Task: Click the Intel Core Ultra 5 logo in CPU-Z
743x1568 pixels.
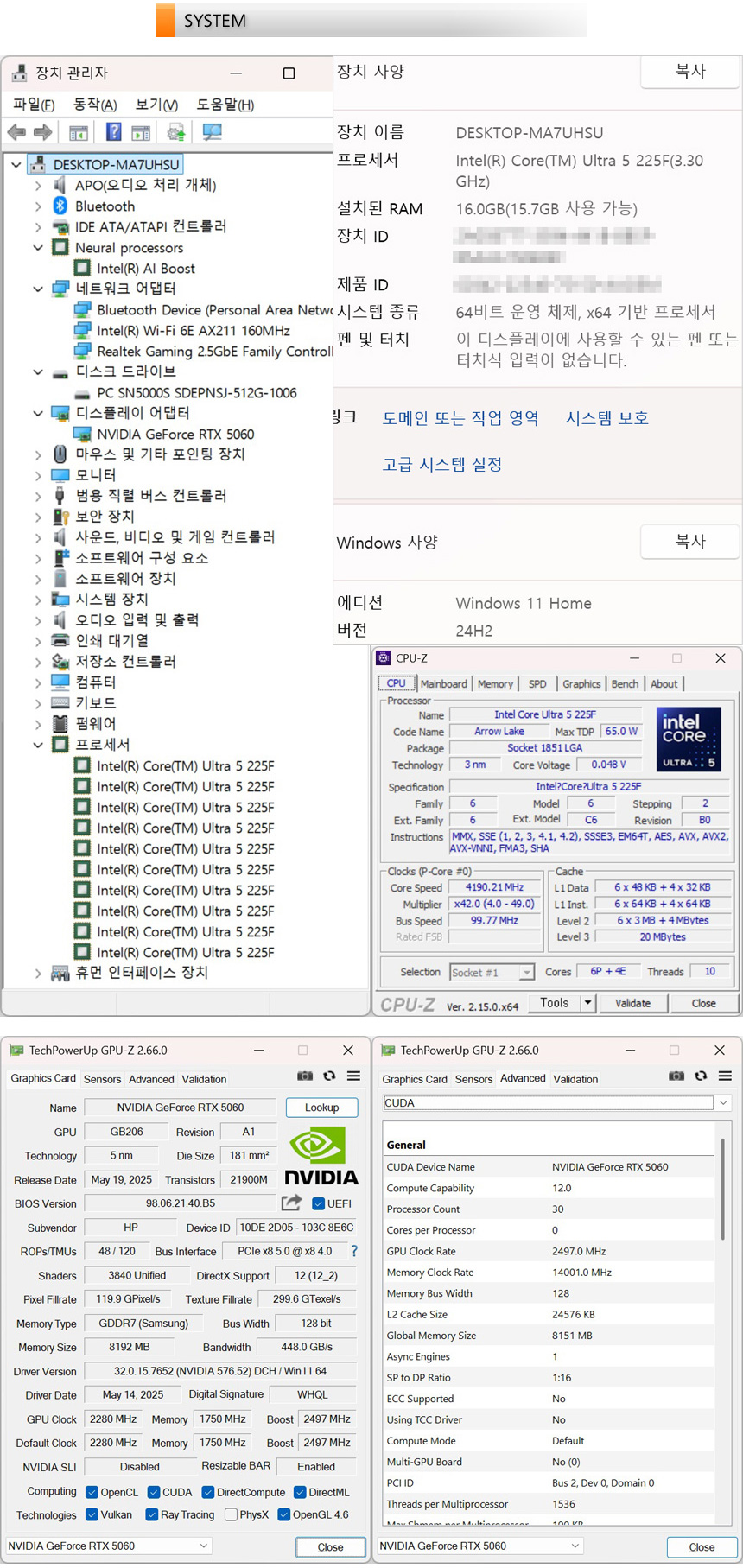Action: tap(689, 739)
